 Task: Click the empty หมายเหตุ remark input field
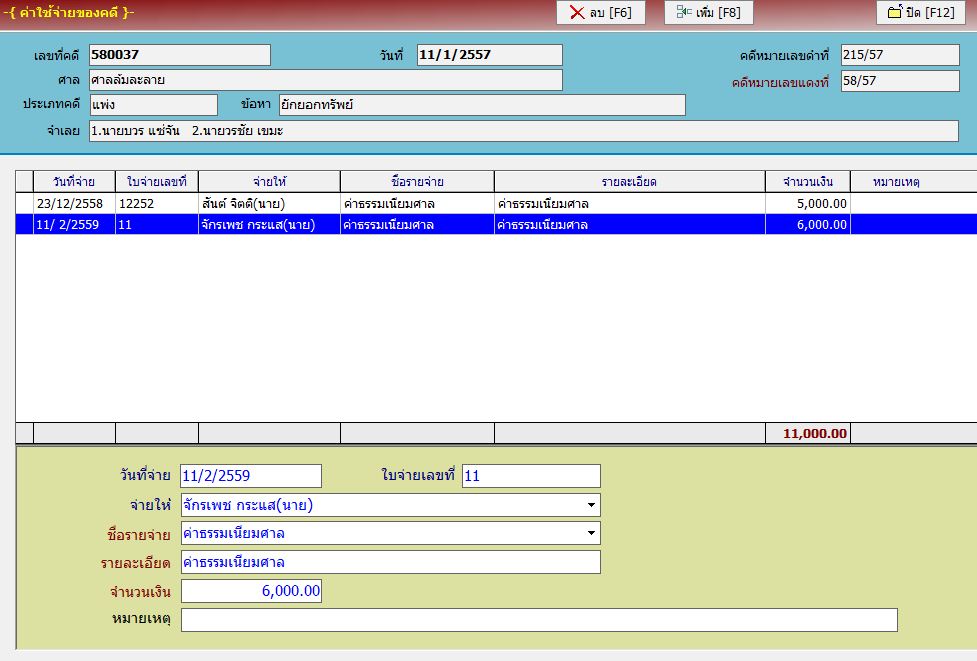click(x=539, y=620)
